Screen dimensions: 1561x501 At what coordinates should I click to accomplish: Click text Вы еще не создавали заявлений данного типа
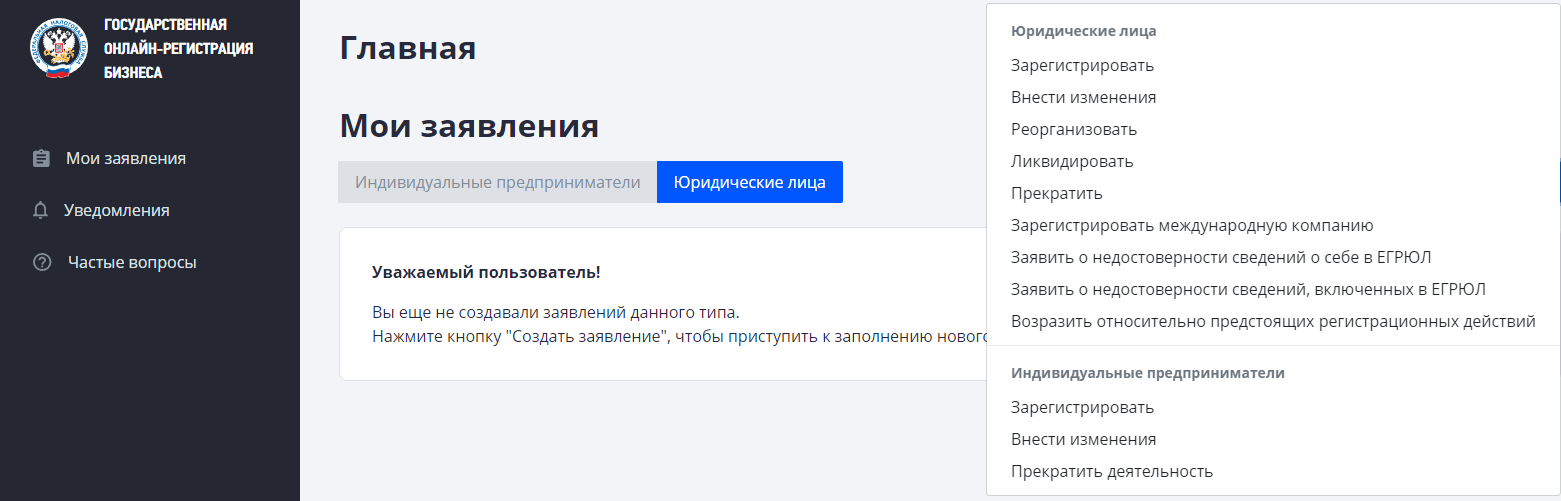[555, 311]
